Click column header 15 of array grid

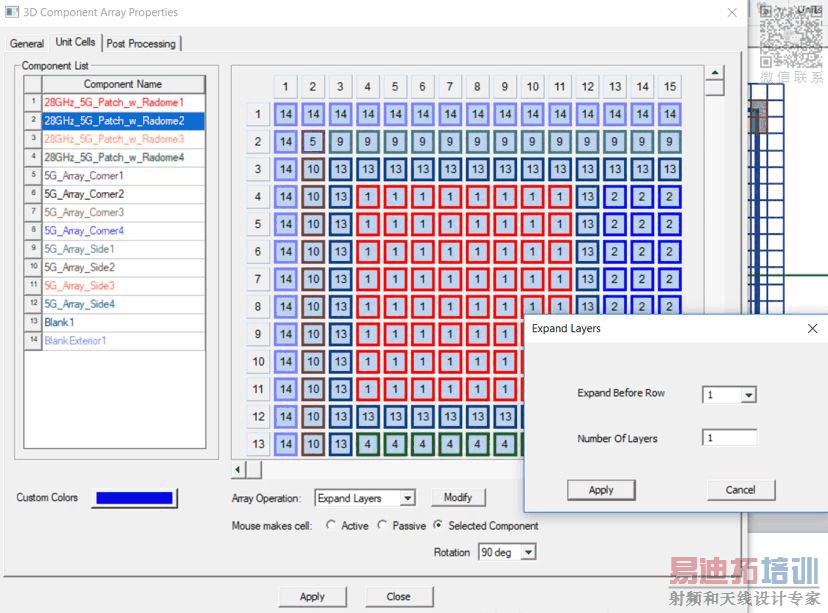(670, 87)
